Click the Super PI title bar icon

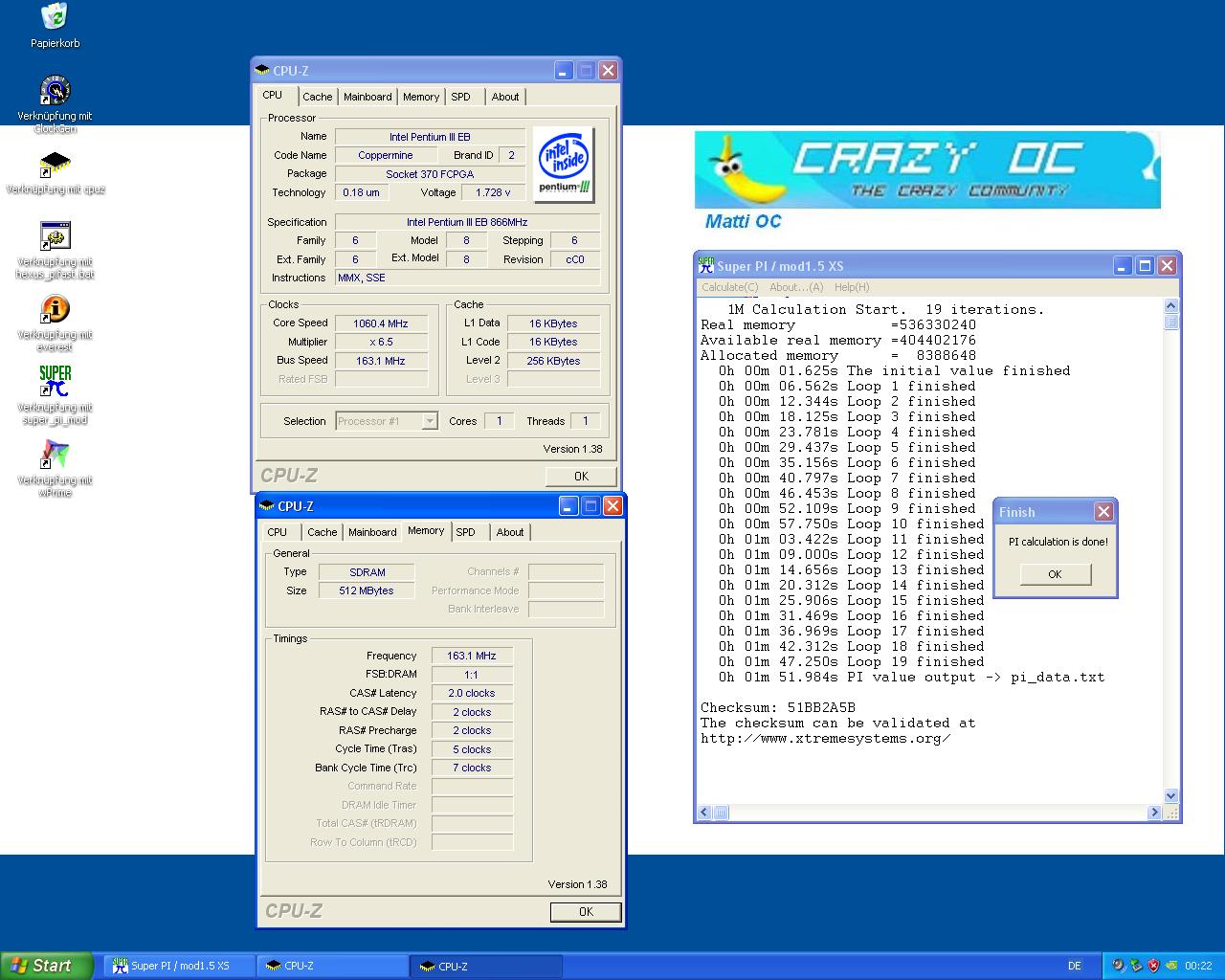click(x=706, y=266)
